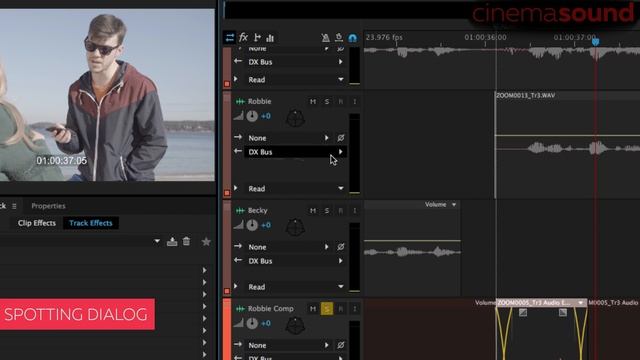
Task: Toggle polarity reverse on Robbie track
Action: (x=340, y=138)
